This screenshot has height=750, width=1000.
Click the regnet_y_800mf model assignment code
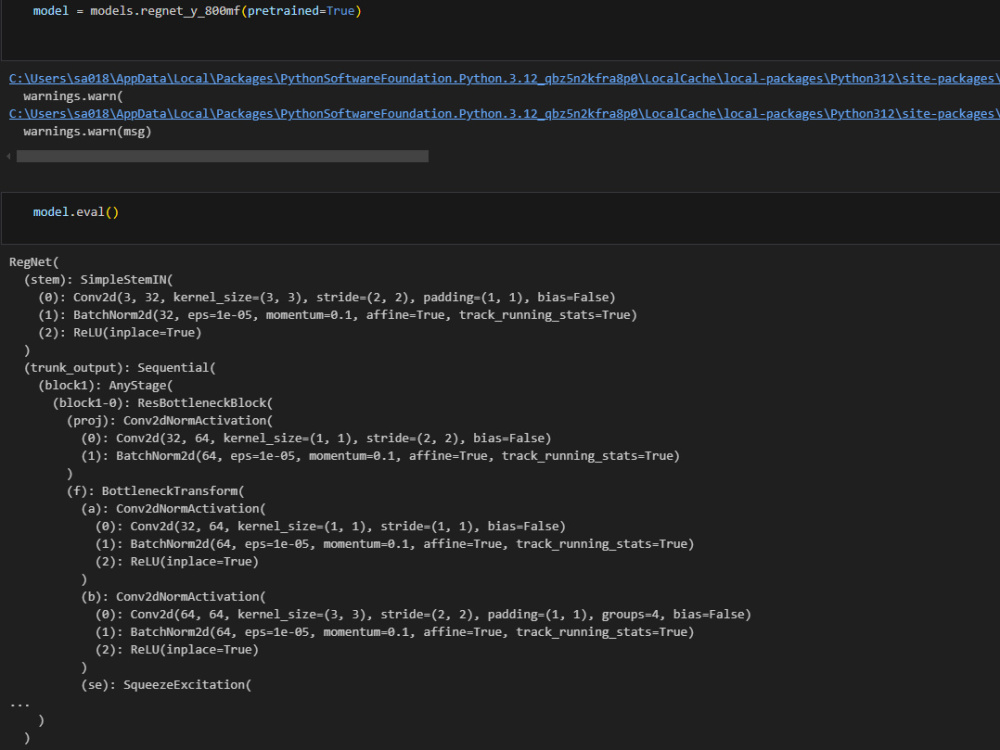[x=197, y=11]
